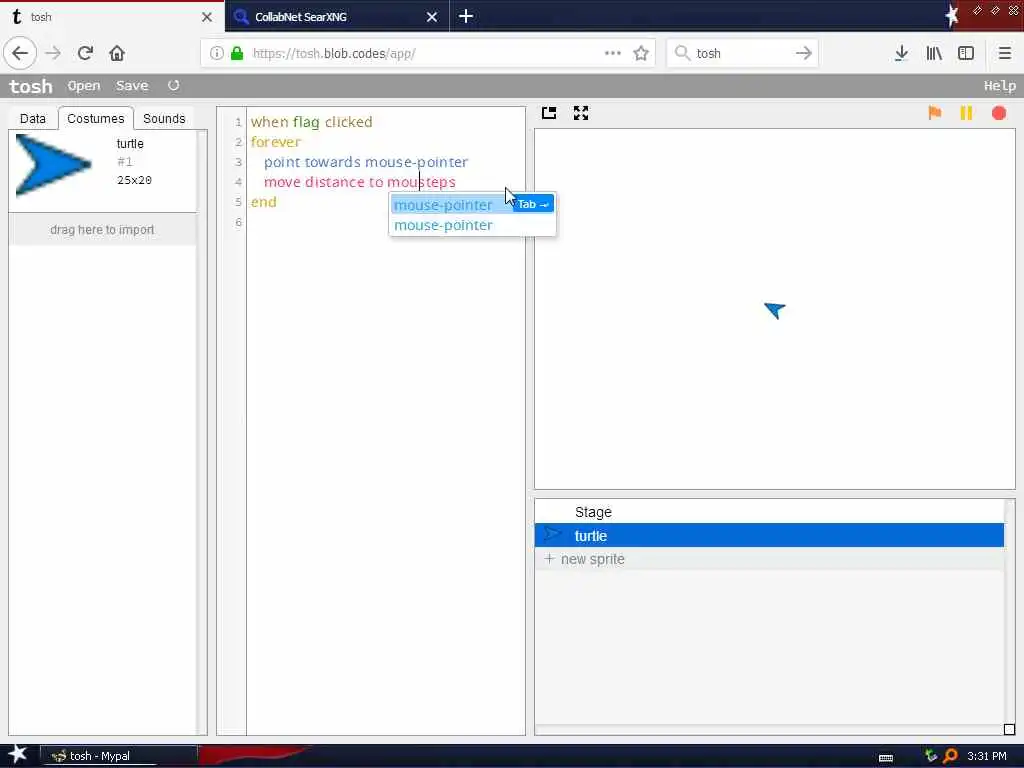Close the CollabNet SearXNG tab
The height and width of the screenshot is (768, 1024).
(x=432, y=17)
